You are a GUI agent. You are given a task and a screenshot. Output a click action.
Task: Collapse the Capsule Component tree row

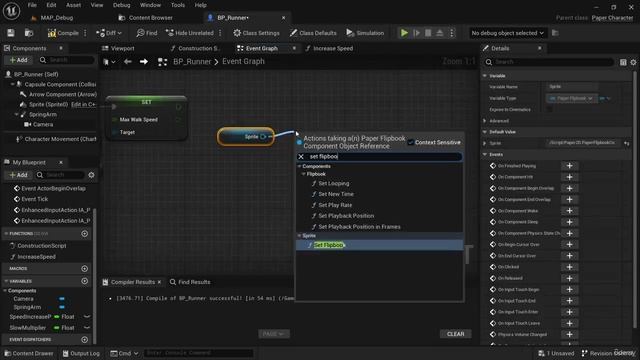coord(13,84)
